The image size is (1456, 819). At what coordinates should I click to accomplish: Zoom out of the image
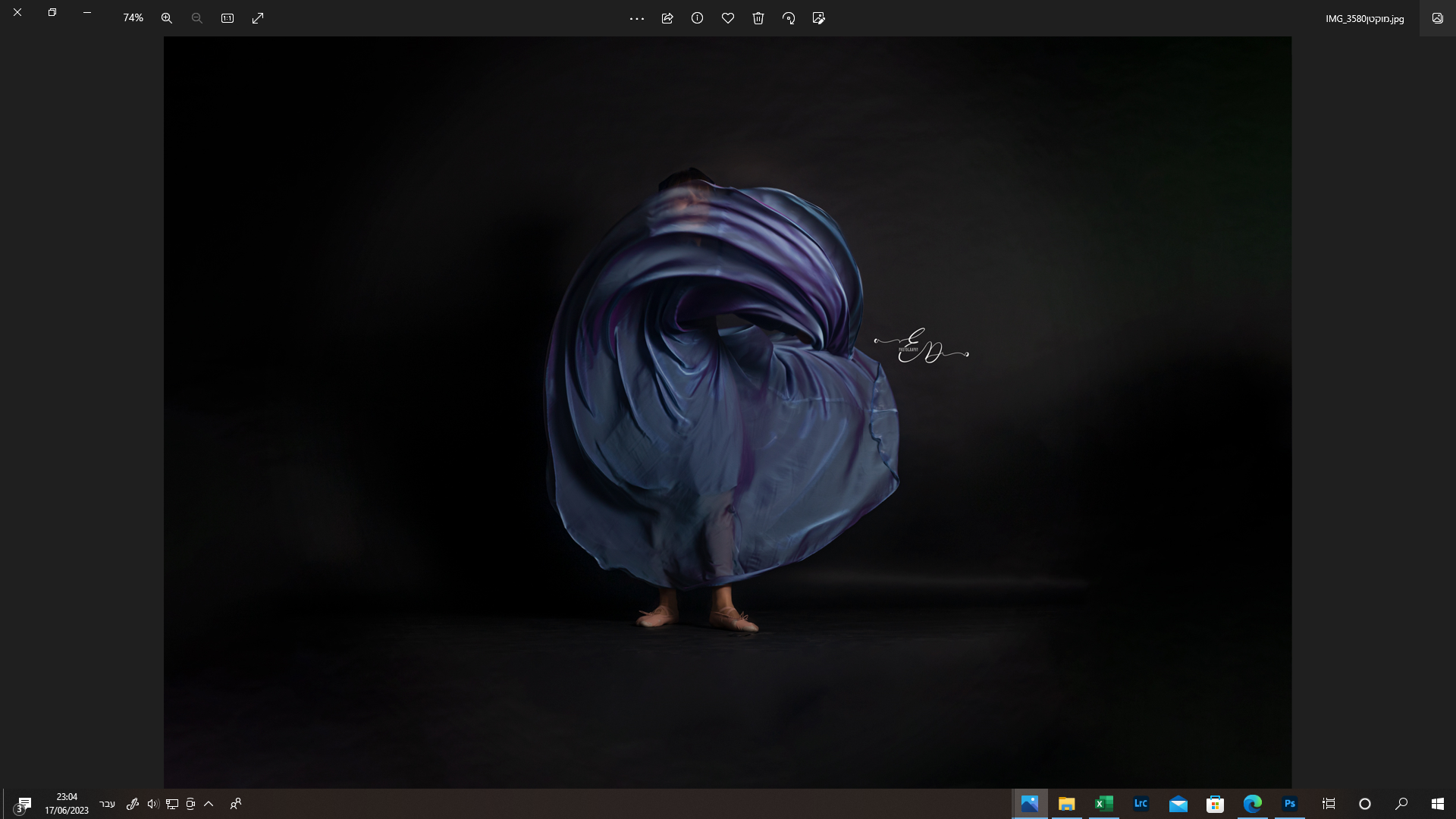pos(196,18)
